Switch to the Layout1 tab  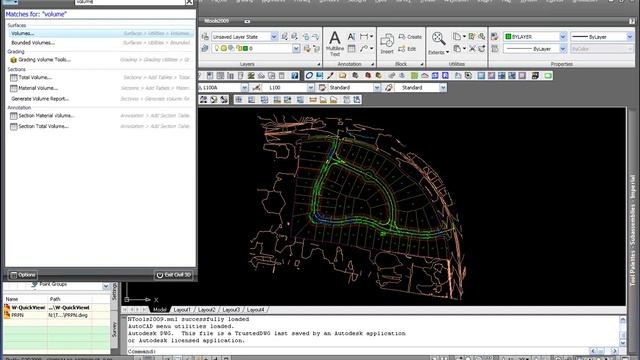(182, 310)
